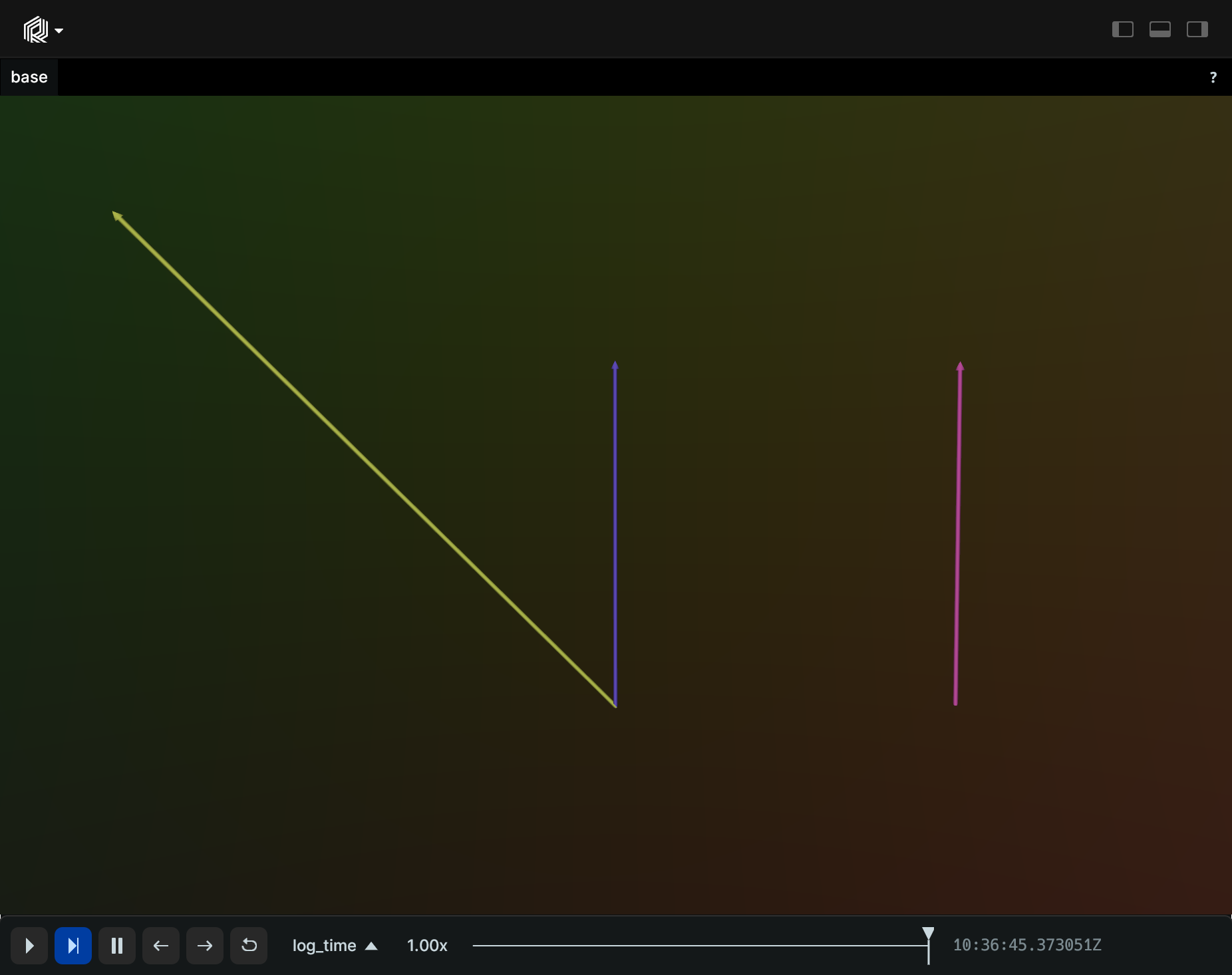Viewport: 1232px width, 975px height.
Task: Change the 1.00x playback speed
Action: tap(427, 945)
